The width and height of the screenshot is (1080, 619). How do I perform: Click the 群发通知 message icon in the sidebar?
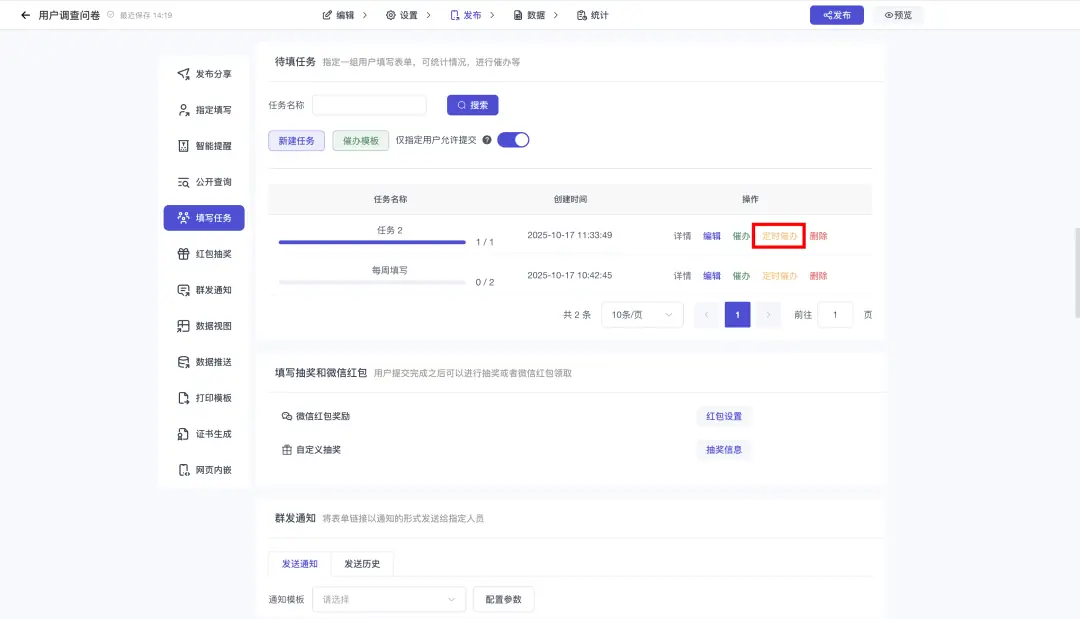(183, 290)
